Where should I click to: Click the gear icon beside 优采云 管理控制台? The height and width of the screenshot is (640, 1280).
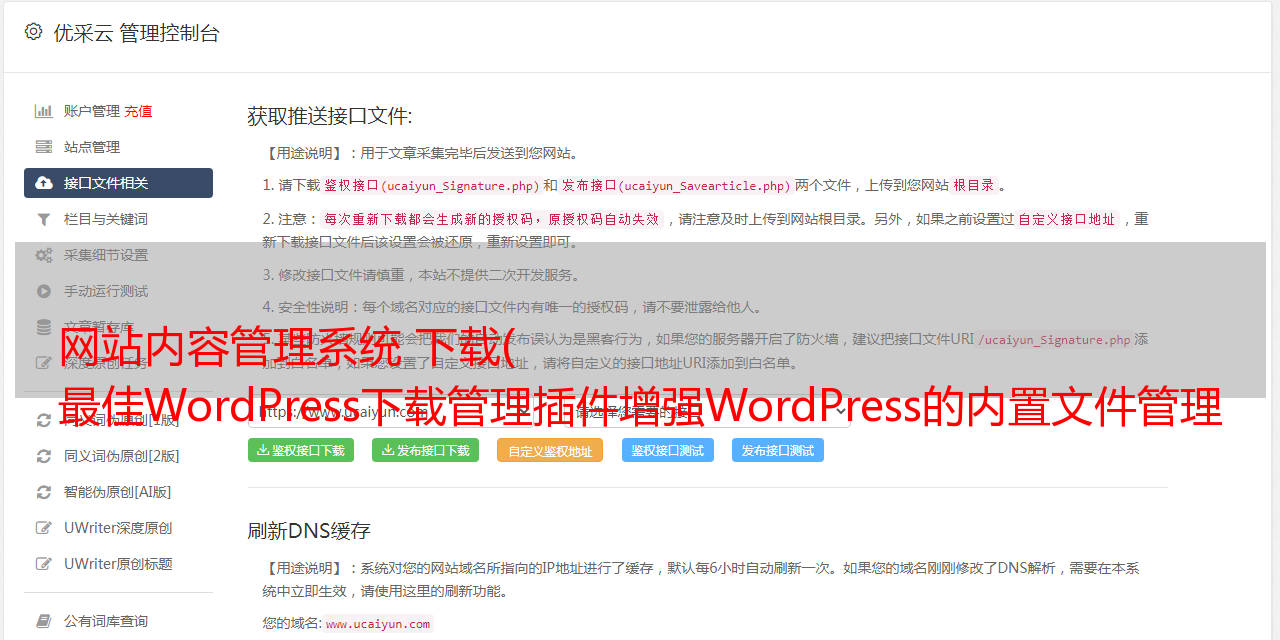tap(33, 32)
